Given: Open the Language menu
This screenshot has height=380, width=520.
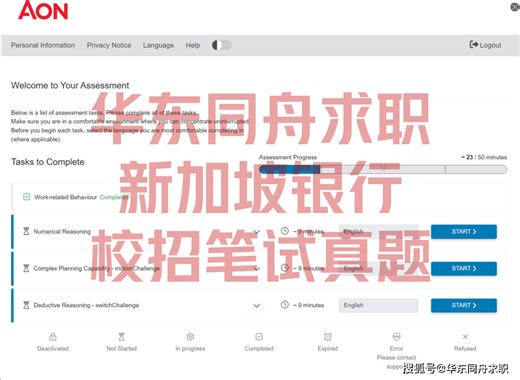Looking at the screenshot, I should tap(158, 45).
